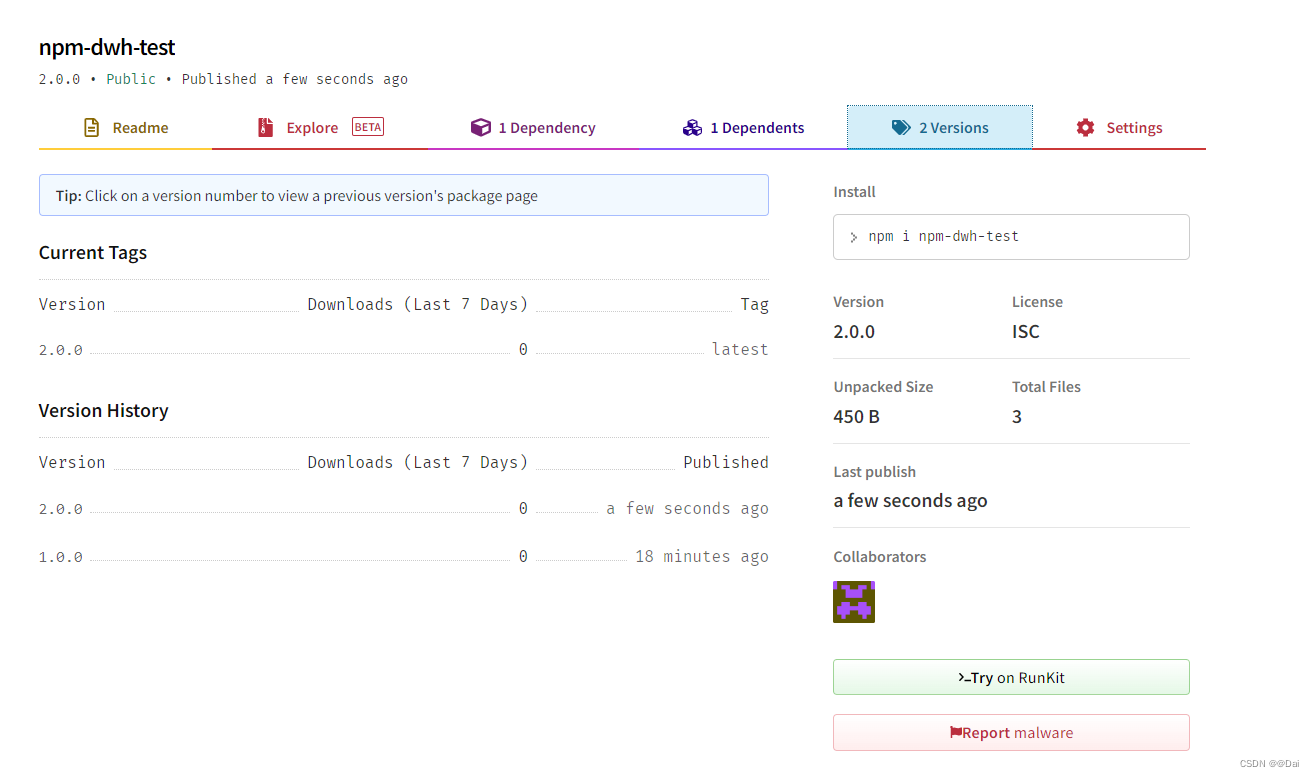1314x777 pixels.
Task: Open version 1.0.0 in Version History
Action: (x=61, y=557)
